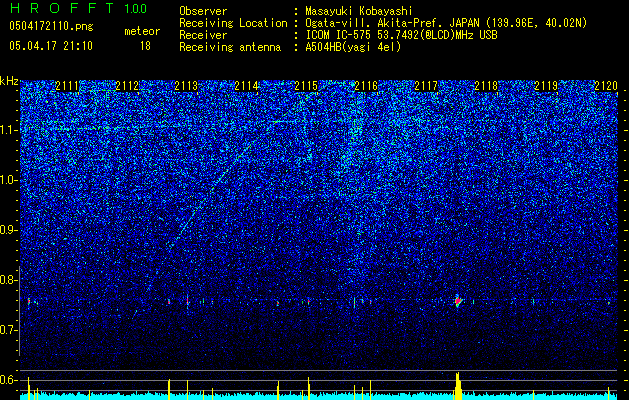Click the strong red meteor echo after 2117

(458, 301)
